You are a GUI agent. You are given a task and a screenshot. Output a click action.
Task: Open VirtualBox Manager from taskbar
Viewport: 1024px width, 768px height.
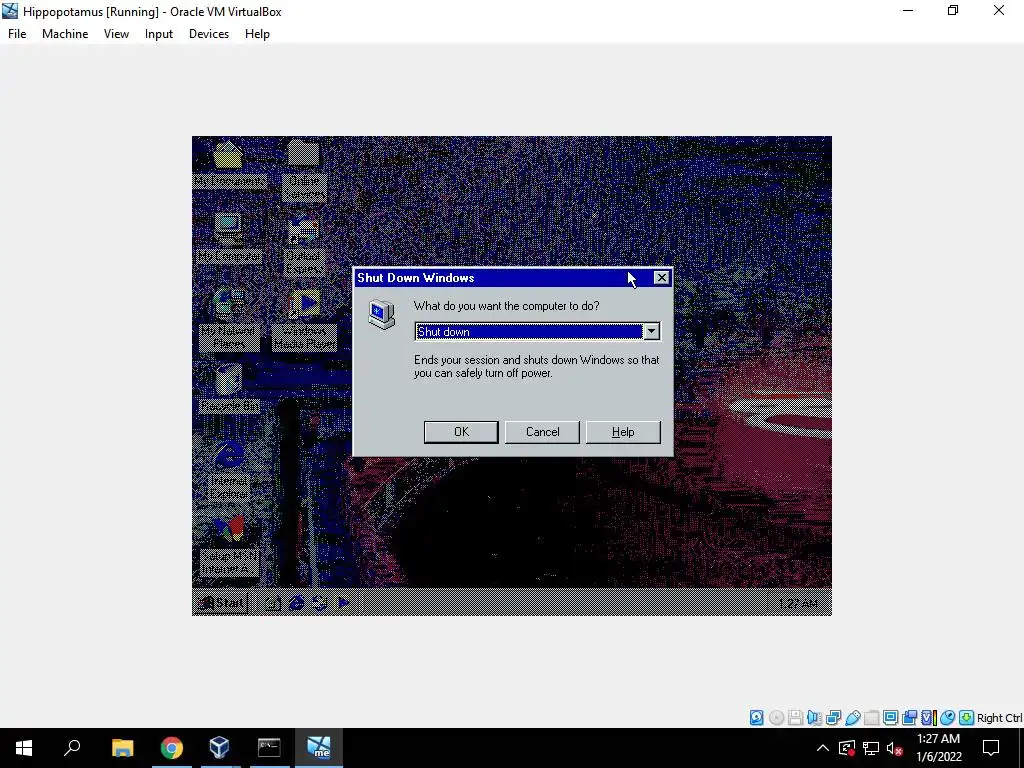click(220, 748)
